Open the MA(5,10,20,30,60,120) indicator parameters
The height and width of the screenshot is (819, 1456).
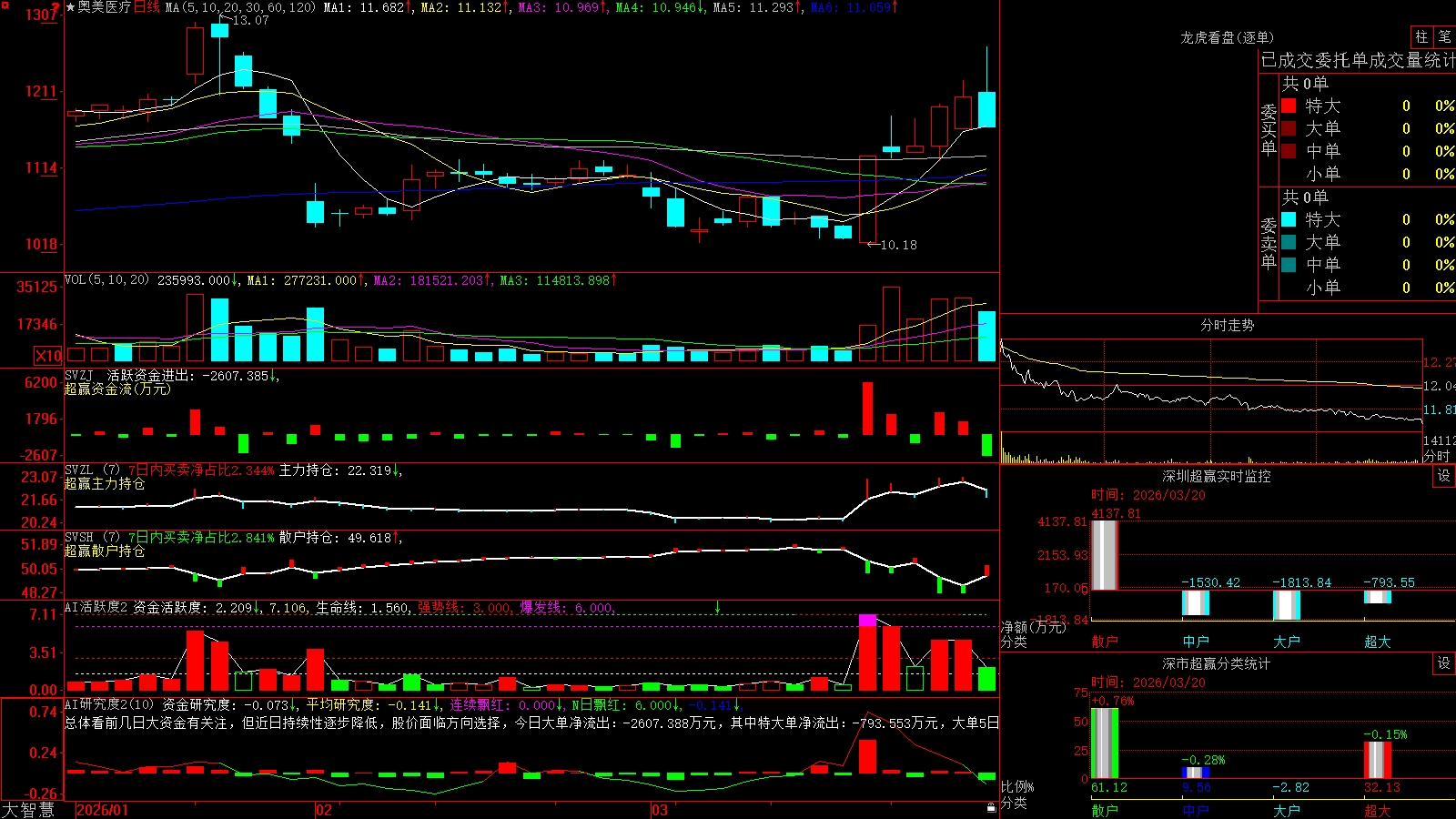tap(240, 7)
